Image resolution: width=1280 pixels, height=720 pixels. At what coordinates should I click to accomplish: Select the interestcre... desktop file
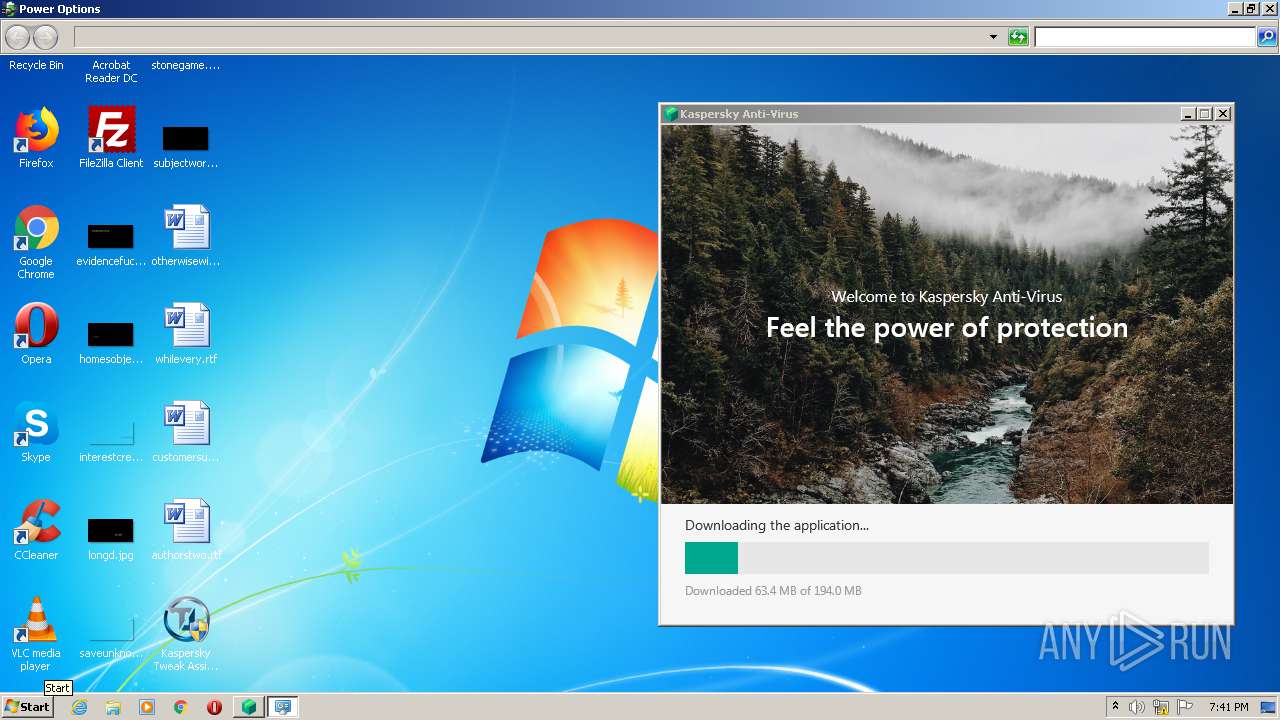(x=111, y=440)
